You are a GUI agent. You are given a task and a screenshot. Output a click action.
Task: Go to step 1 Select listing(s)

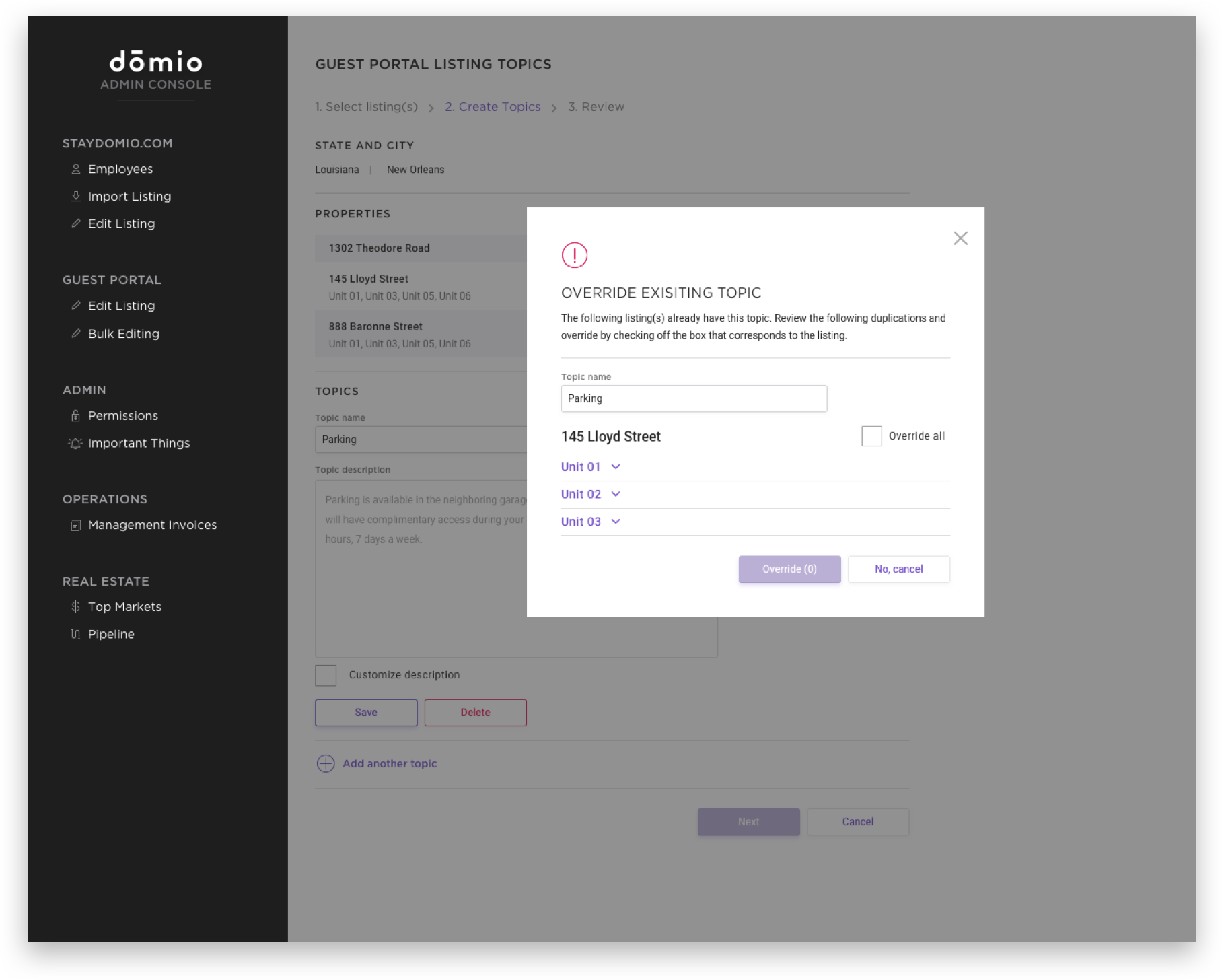coord(366,106)
